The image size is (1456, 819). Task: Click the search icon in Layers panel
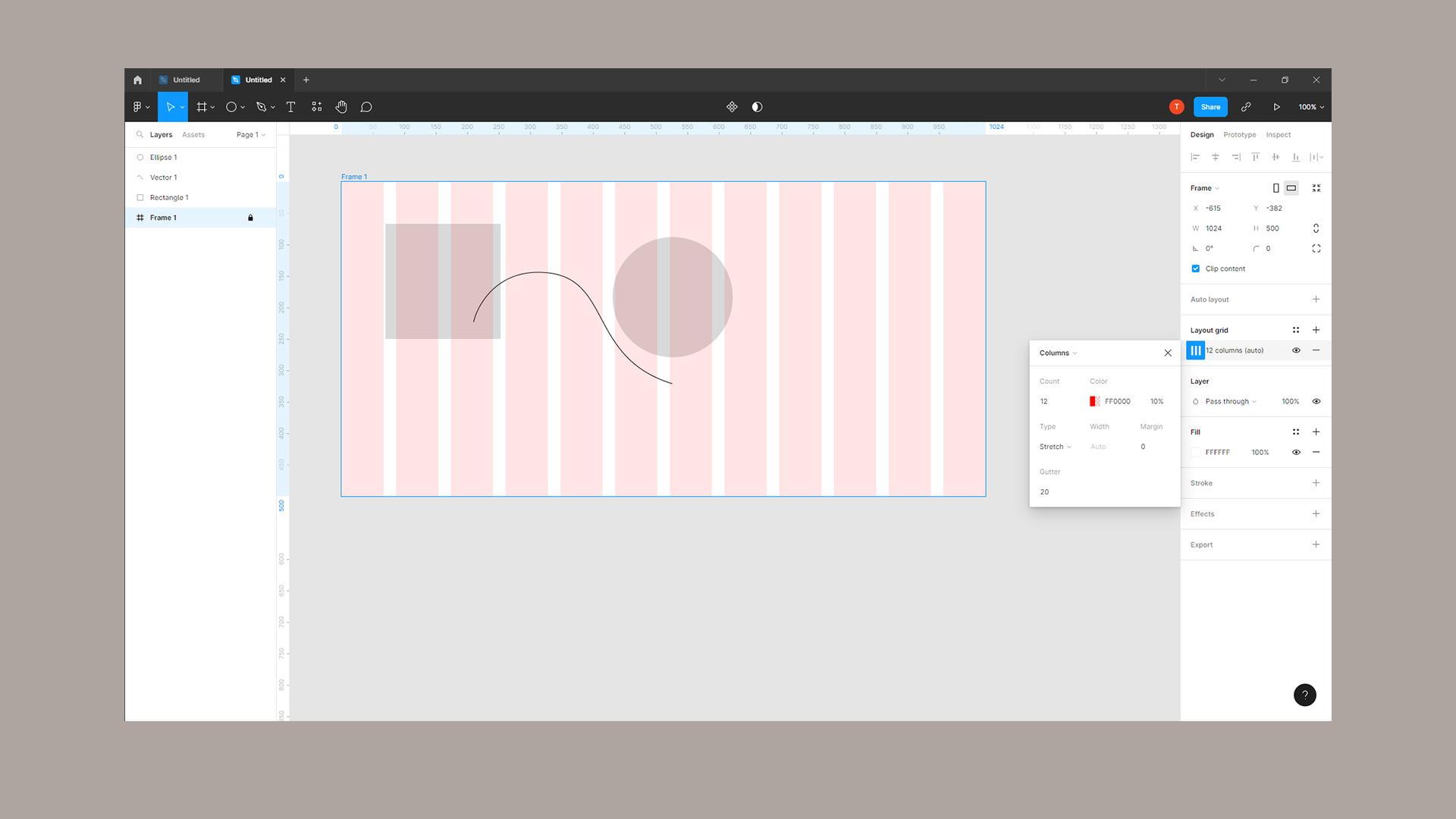[x=140, y=134]
